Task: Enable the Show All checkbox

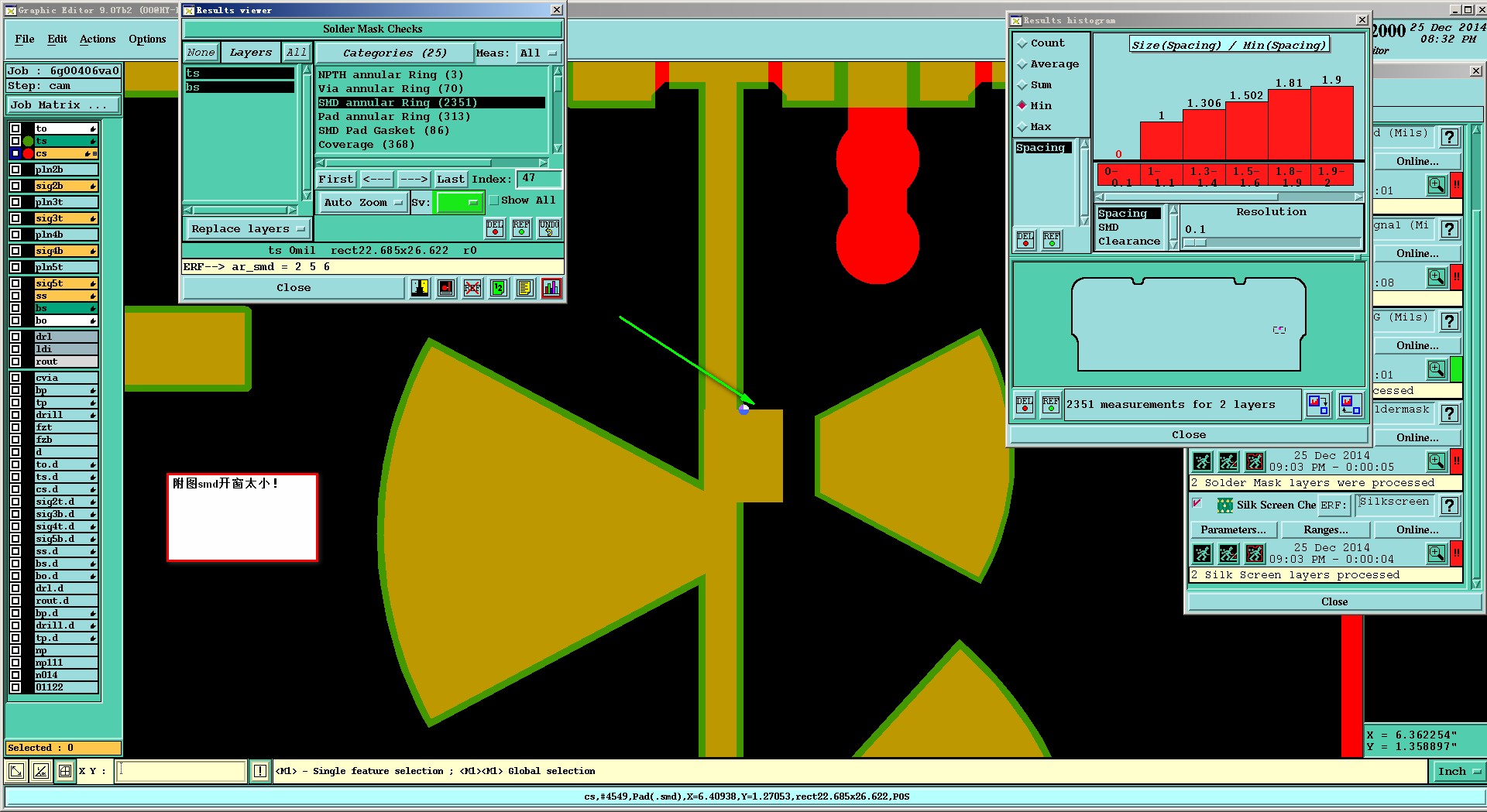Action: (494, 200)
